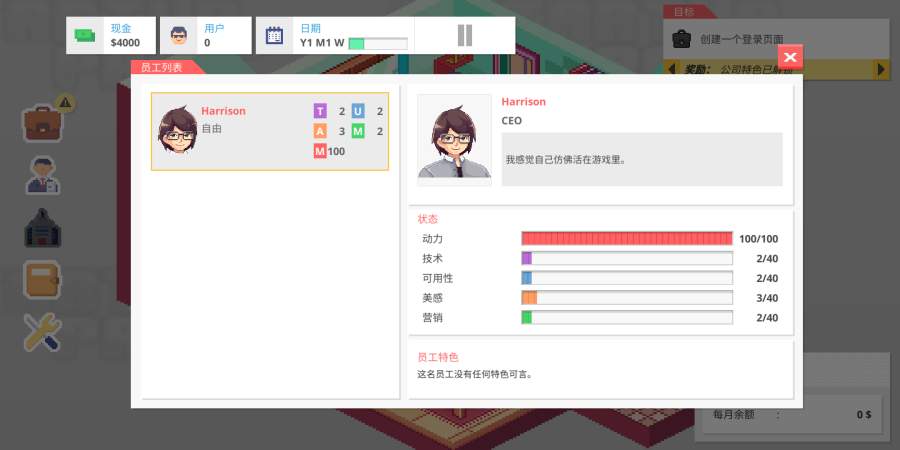
Task: Open the dark backpack icon in sidebar
Action: pyautogui.click(x=42, y=228)
